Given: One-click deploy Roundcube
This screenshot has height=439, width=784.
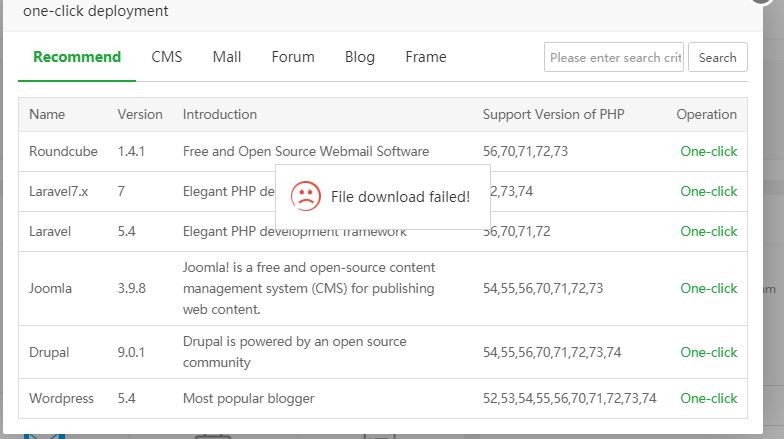Looking at the screenshot, I should (x=708, y=151).
